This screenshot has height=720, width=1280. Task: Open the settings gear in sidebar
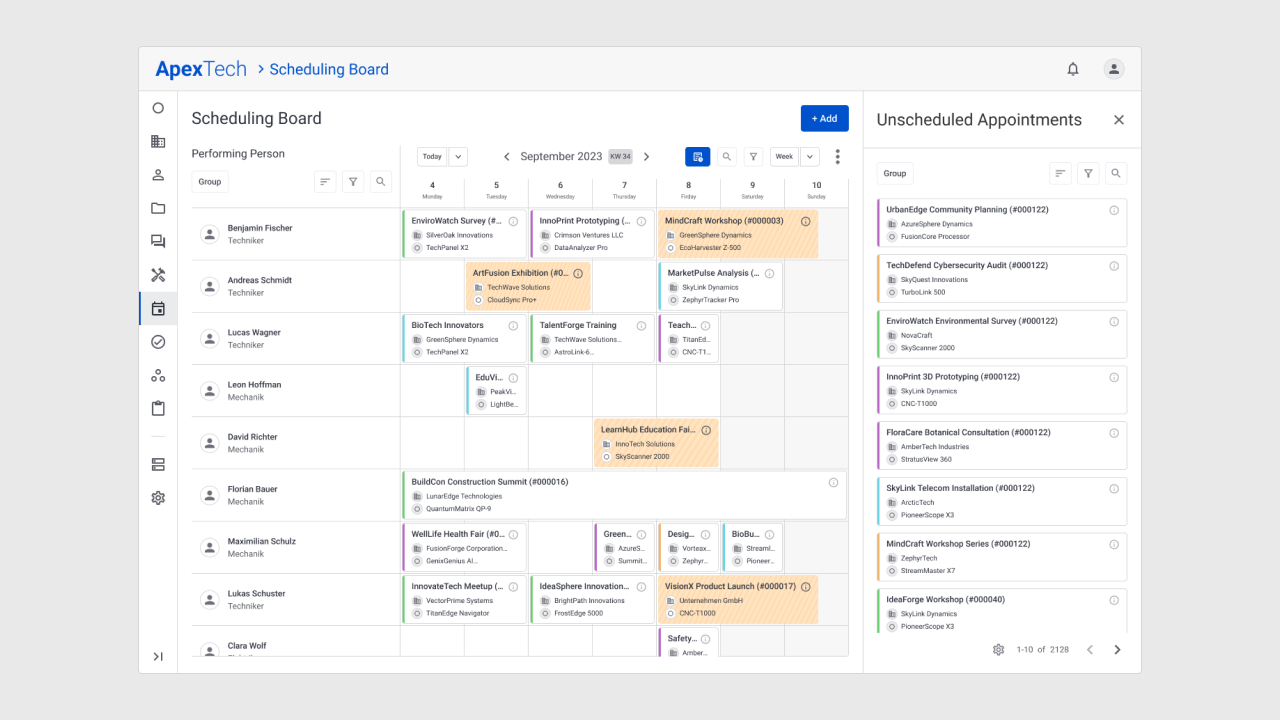[158, 498]
